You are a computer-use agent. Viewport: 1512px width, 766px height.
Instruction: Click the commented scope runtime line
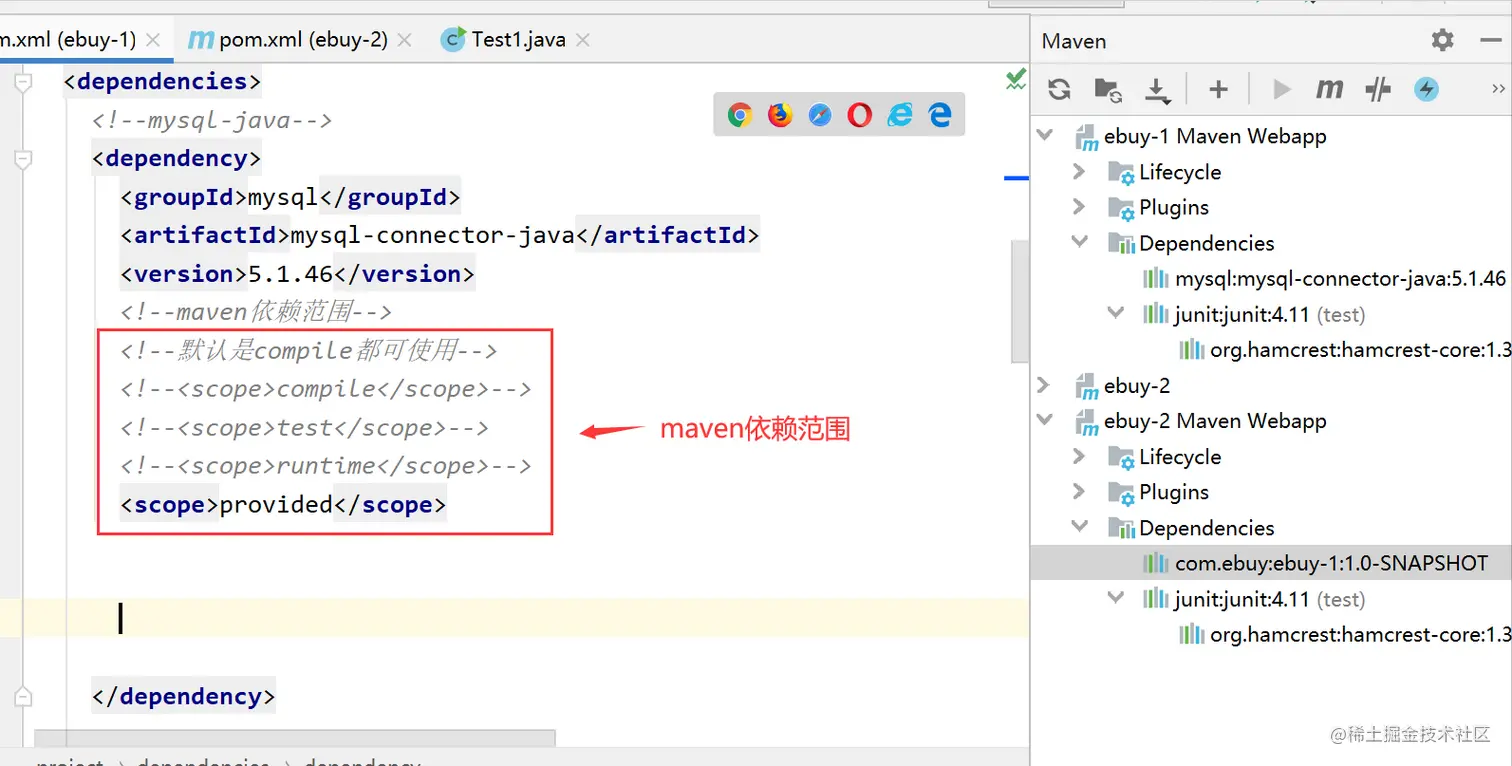326,466
